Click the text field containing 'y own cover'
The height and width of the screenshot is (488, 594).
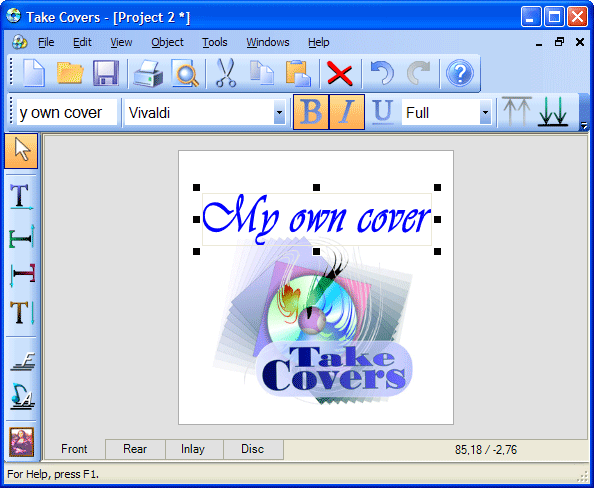click(x=67, y=113)
